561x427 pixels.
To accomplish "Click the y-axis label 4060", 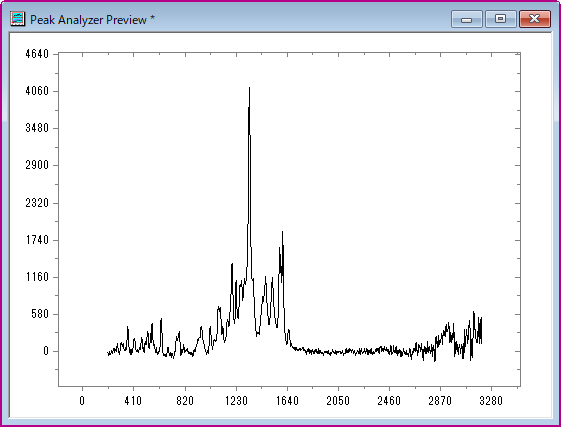I will (37, 91).
